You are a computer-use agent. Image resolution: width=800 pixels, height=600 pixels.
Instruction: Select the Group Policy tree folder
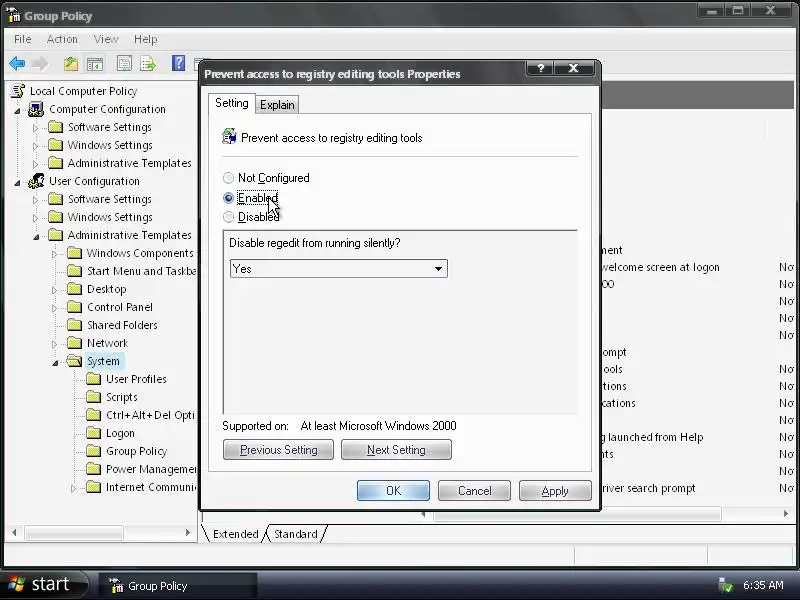pyautogui.click(x=136, y=451)
